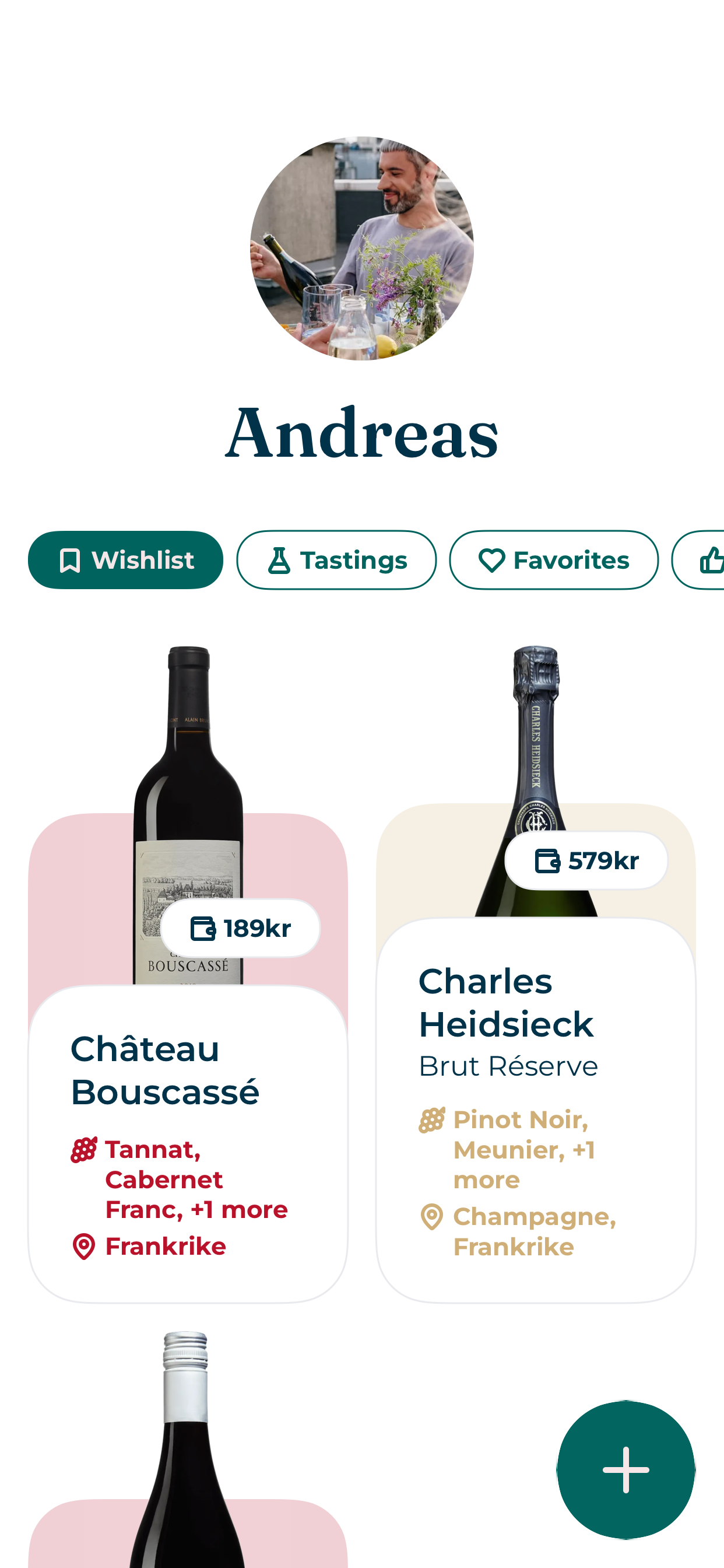Tap the 579kr price badge
The width and height of the screenshot is (724, 1568).
[x=586, y=862]
